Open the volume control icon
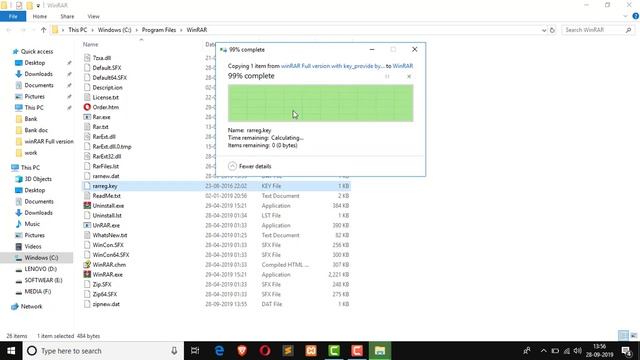Screen dimensions: 640x360 [577, 351]
